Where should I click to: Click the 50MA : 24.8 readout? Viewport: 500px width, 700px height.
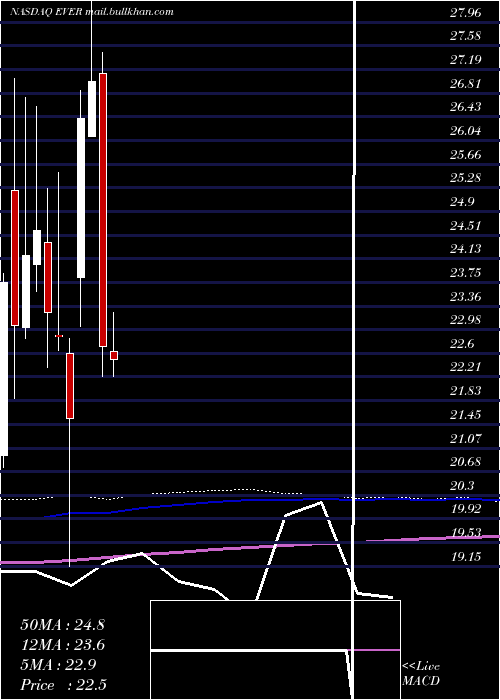62,625
